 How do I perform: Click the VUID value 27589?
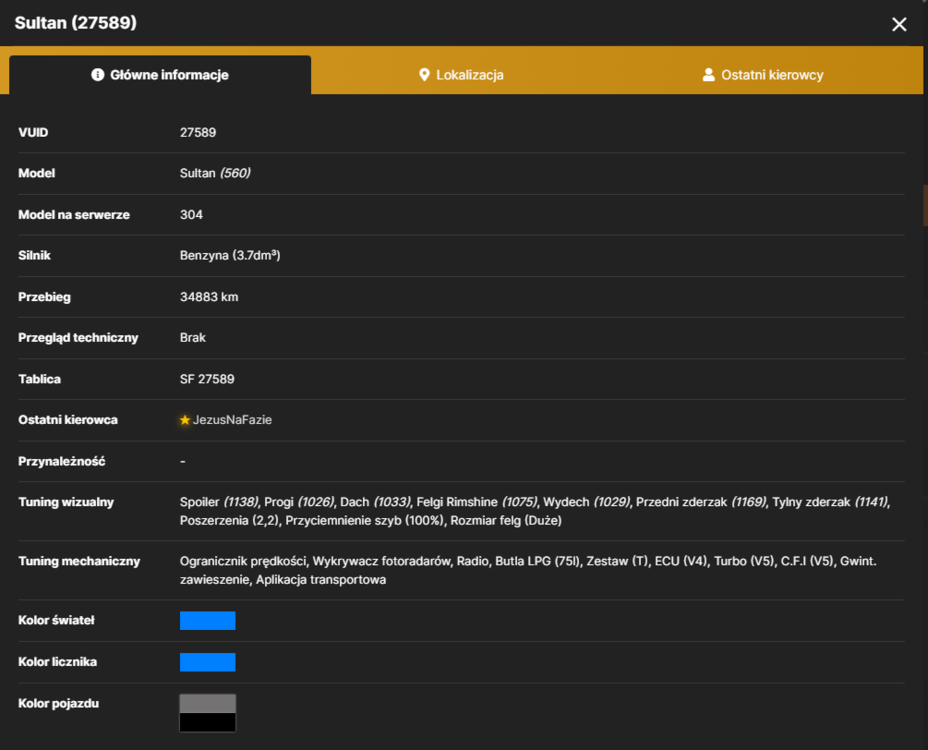[x=198, y=133]
